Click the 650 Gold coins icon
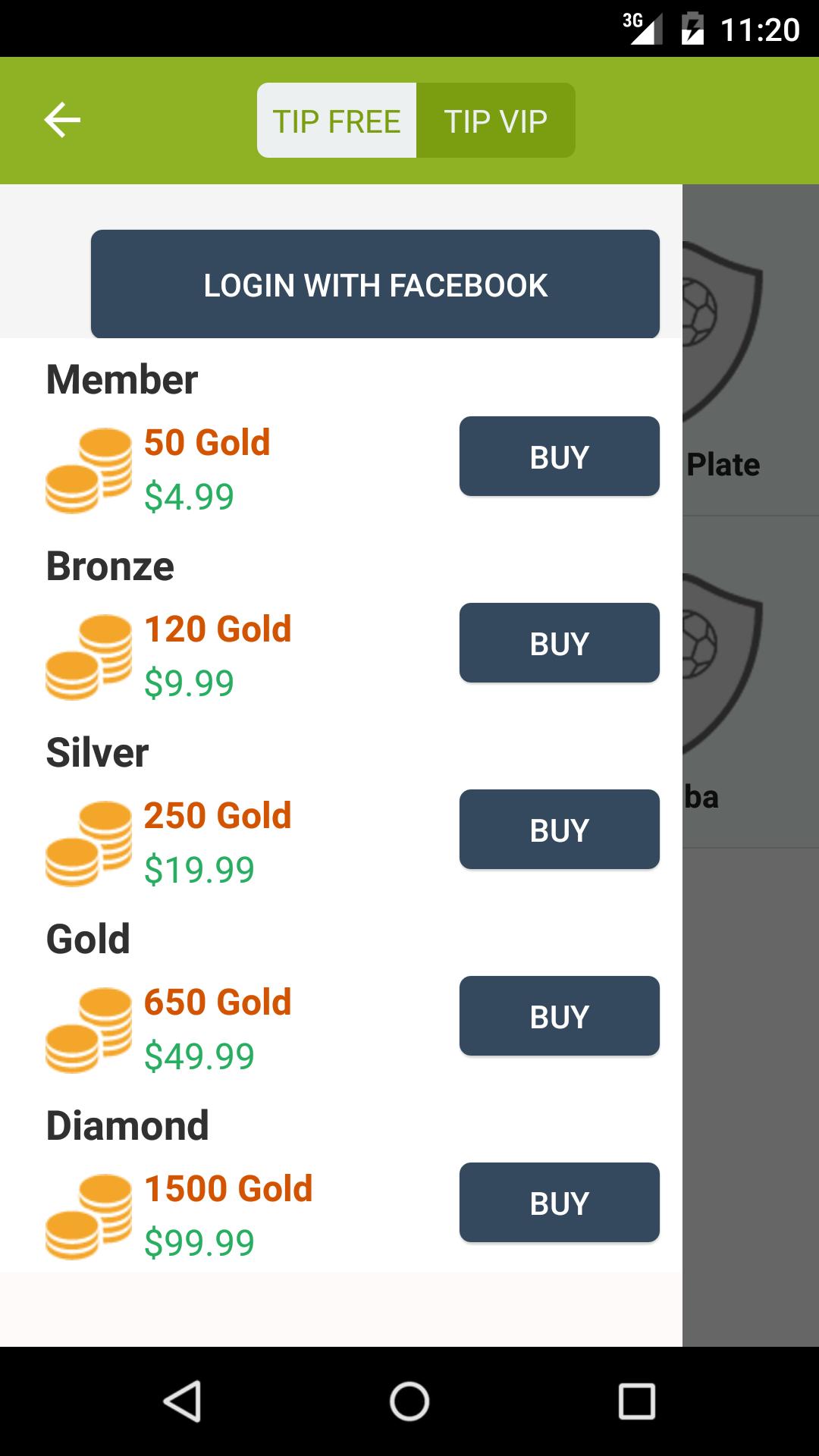This screenshot has width=819, height=1456. (x=89, y=1030)
